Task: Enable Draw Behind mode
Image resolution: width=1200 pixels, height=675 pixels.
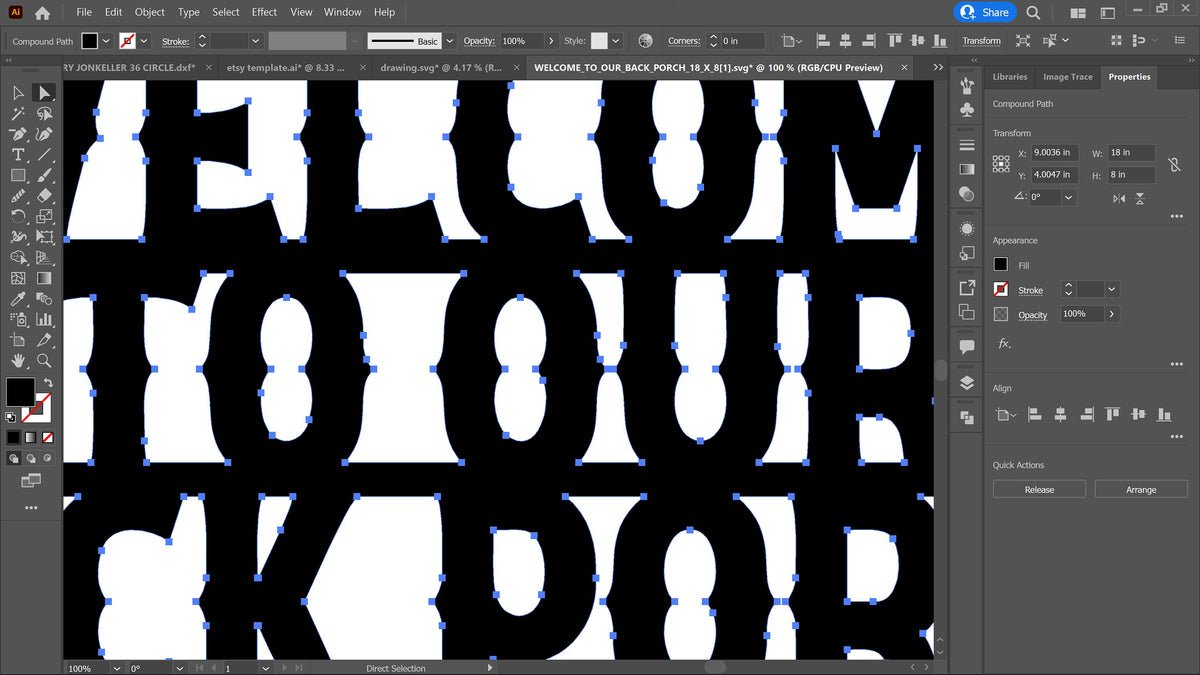Action: tap(30, 458)
